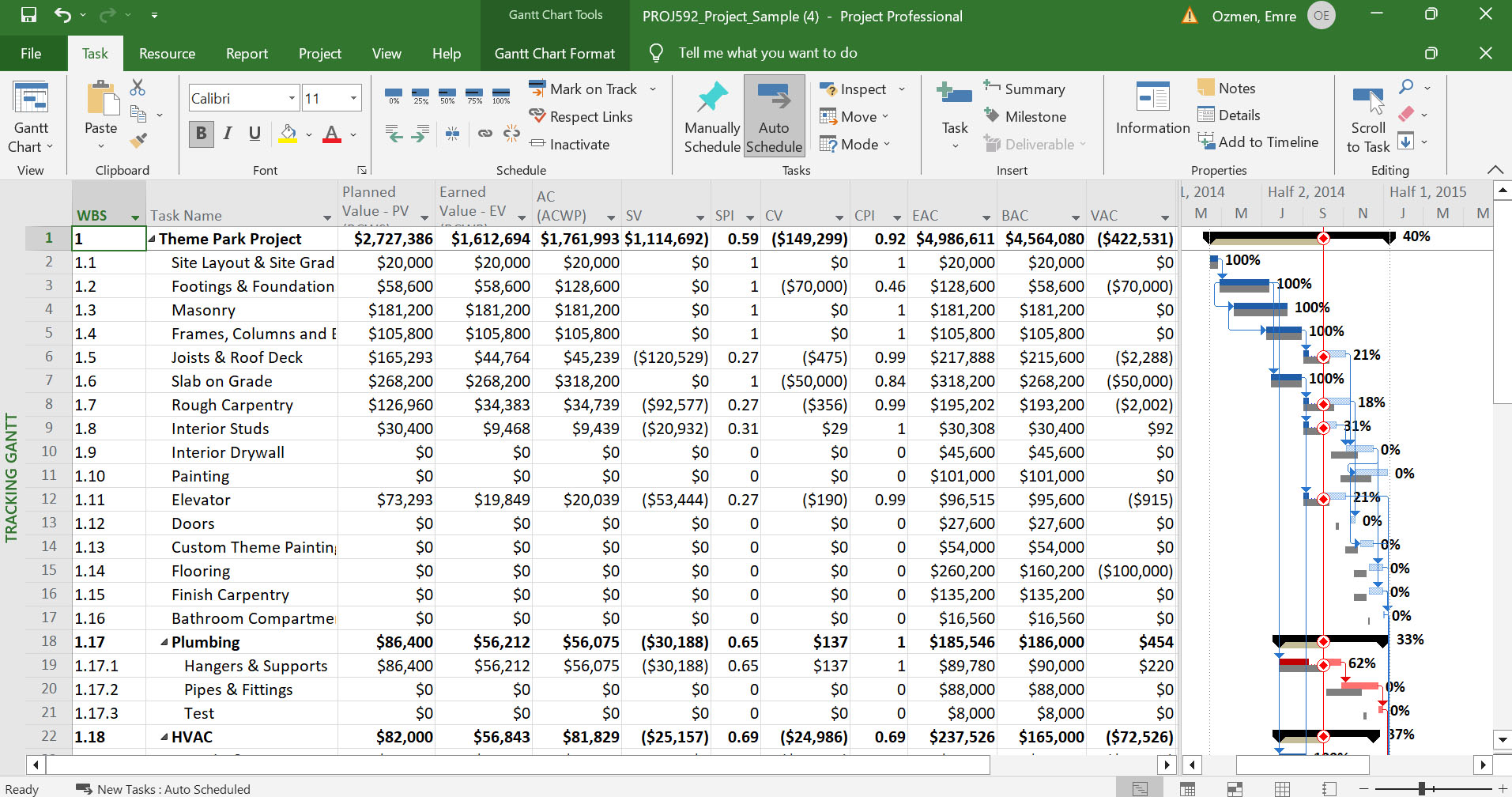Click the zoom slider handle
The width and height of the screenshot is (1512, 797).
pyautogui.click(x=1421, y=788)
